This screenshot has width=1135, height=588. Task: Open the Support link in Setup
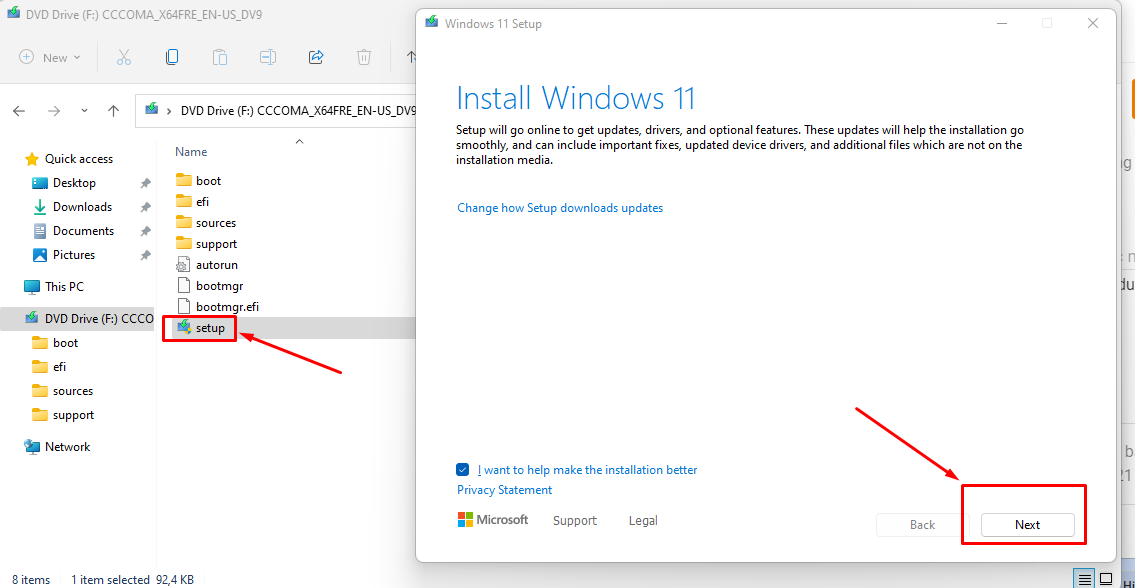(575, 520)
